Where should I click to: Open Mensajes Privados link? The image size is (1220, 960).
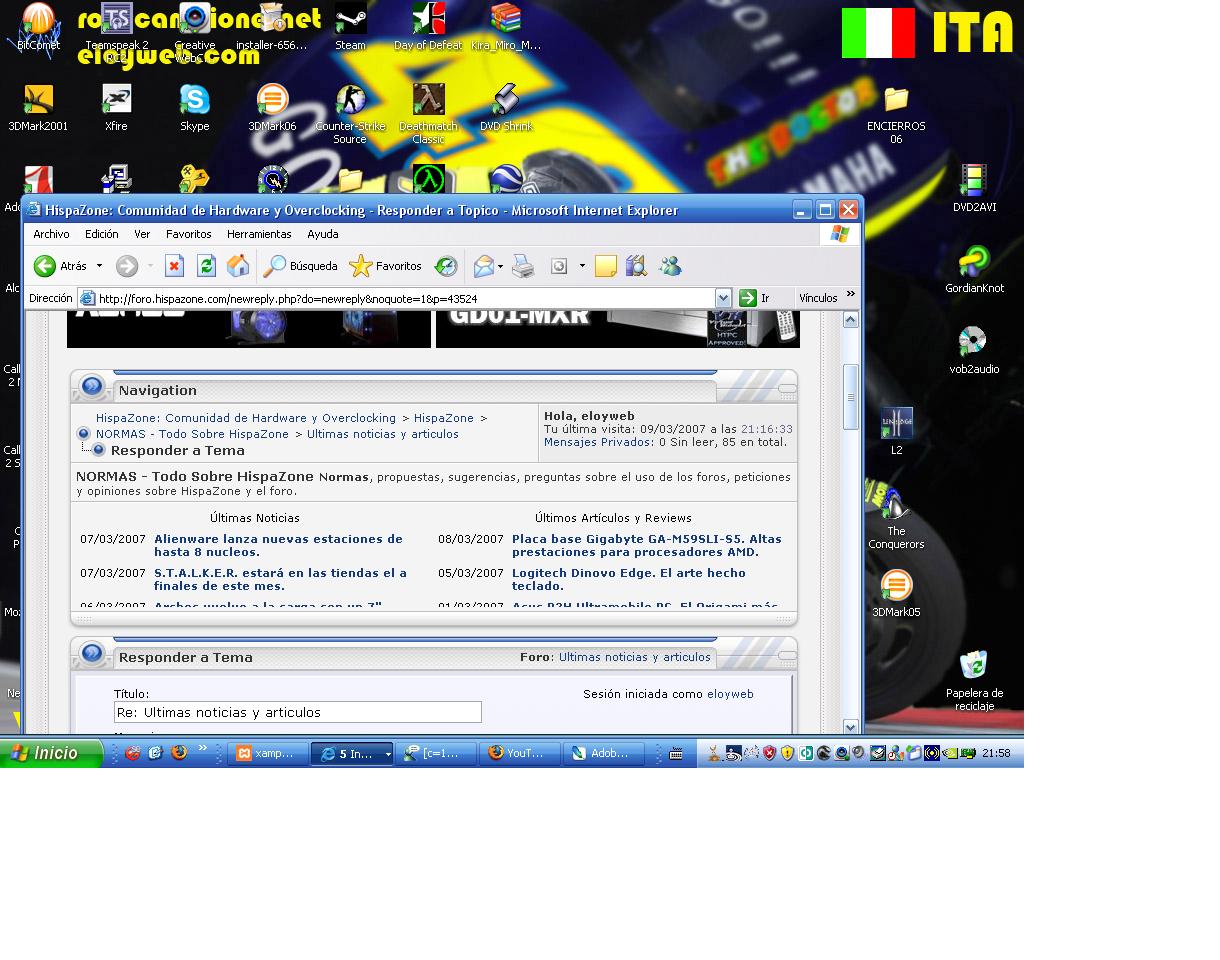[598, 442]
